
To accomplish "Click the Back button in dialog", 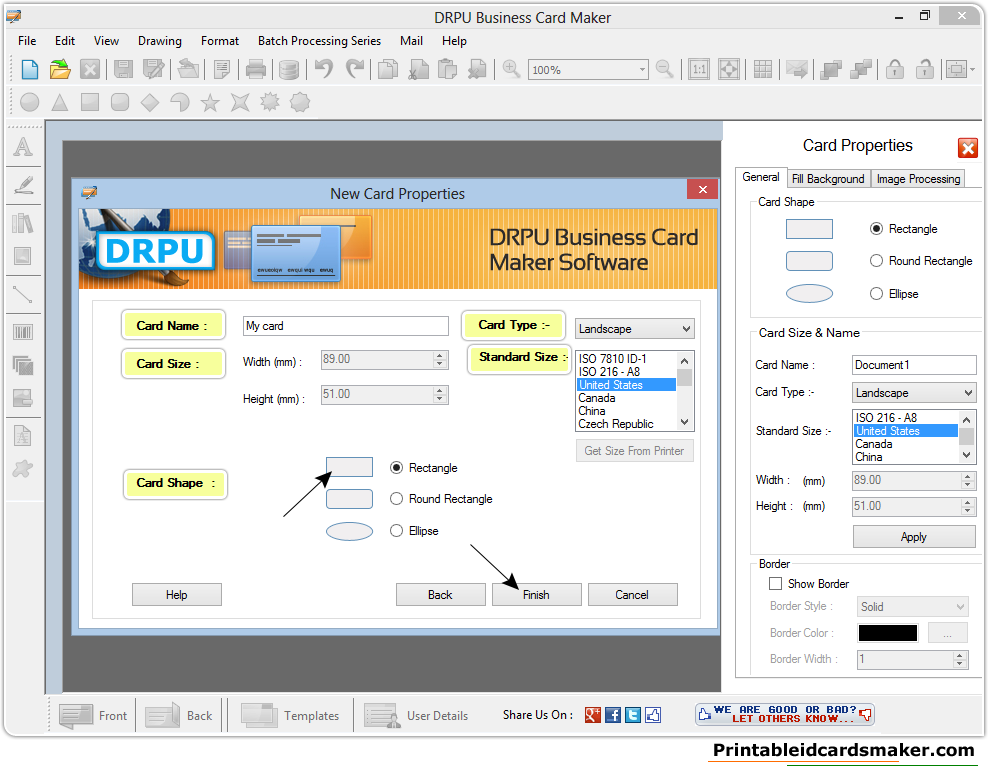I will [x=440, y=595].
